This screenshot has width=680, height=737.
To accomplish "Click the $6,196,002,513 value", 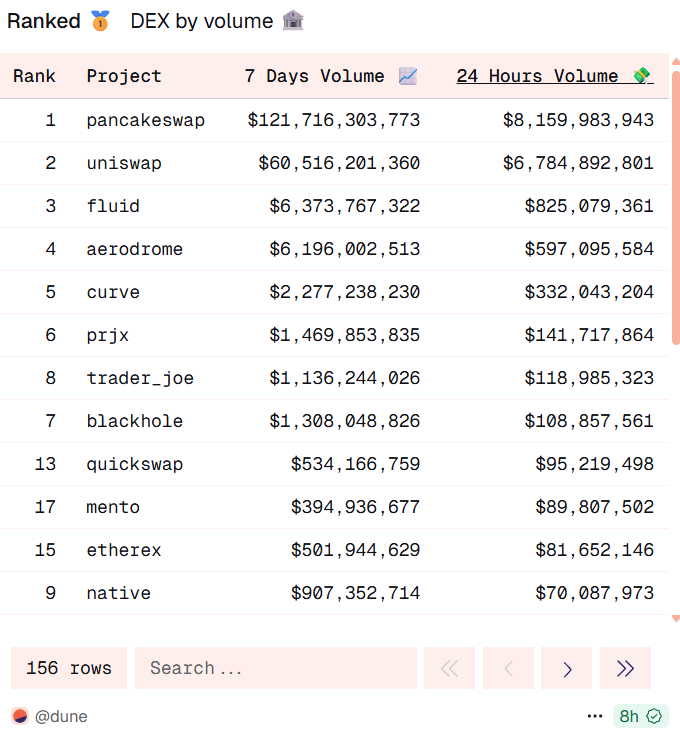I will coord(344,249).
